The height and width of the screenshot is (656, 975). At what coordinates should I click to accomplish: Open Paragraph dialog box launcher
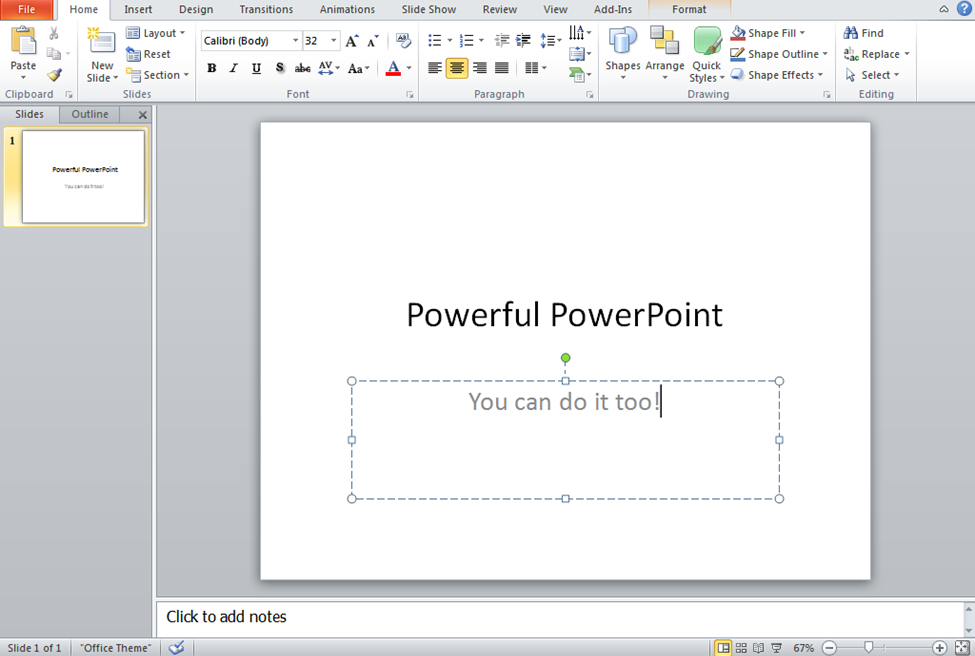(x=589, y=95)
